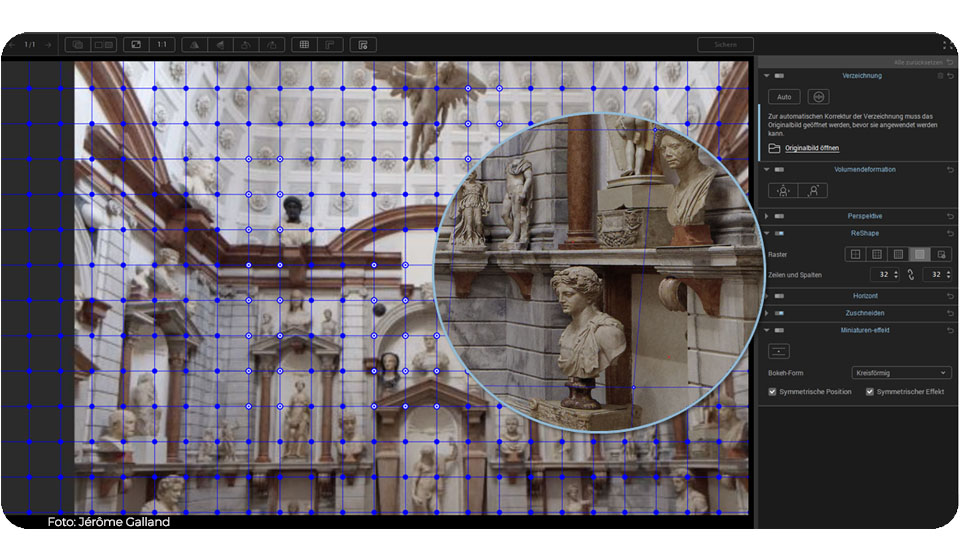Collapse the Volumendeformation section
The image size is (960, 540).
pyautogui.click(x=766, y=170)
